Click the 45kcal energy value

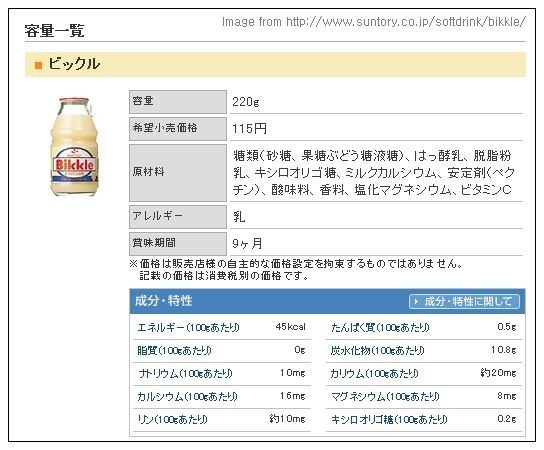coord(291,327)
